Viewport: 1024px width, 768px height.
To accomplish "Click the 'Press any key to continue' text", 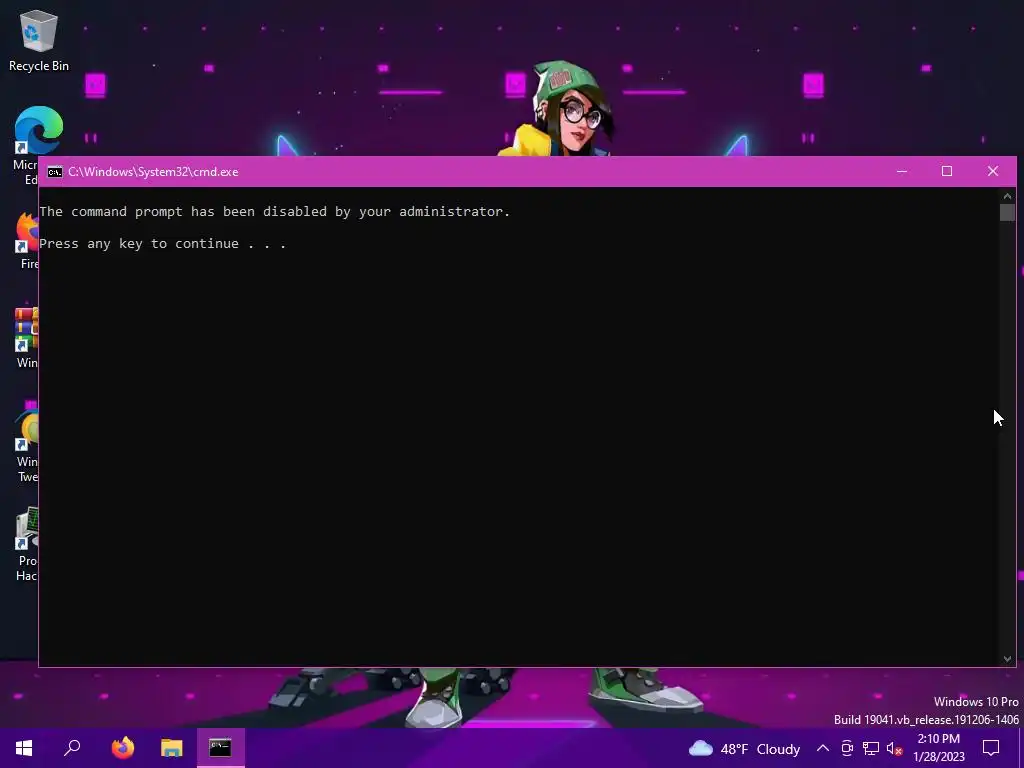I will pos(162,244).
